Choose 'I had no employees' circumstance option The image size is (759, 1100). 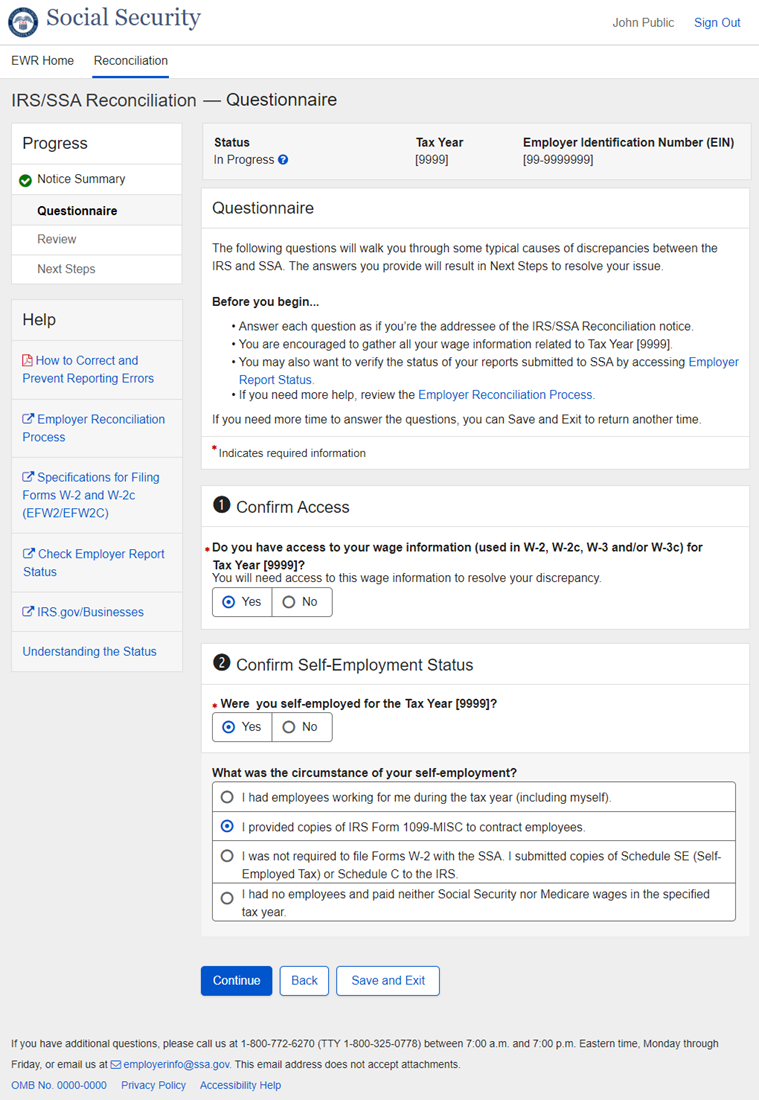coord(228,898)
